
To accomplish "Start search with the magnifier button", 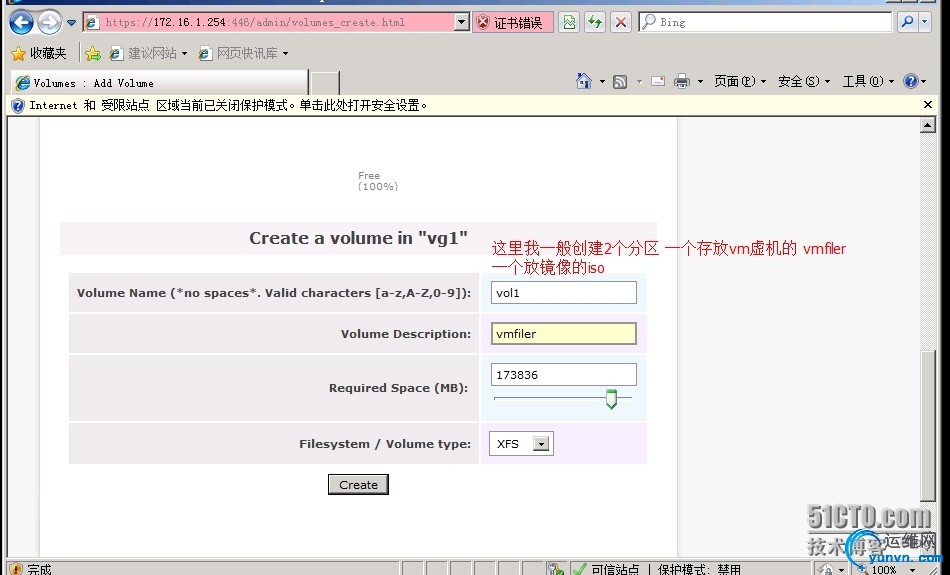I will tap(907, 22).
